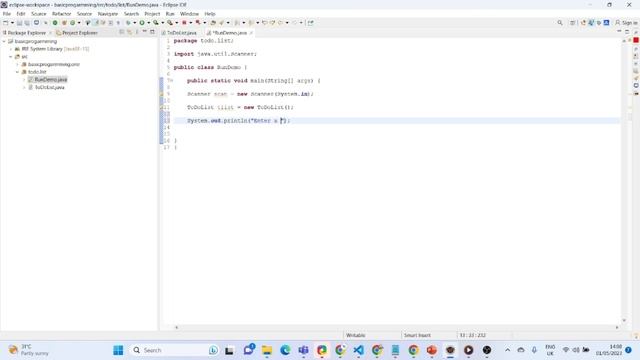
Task: Click the red error indicator on overview ruler
Action: point(636,40)
